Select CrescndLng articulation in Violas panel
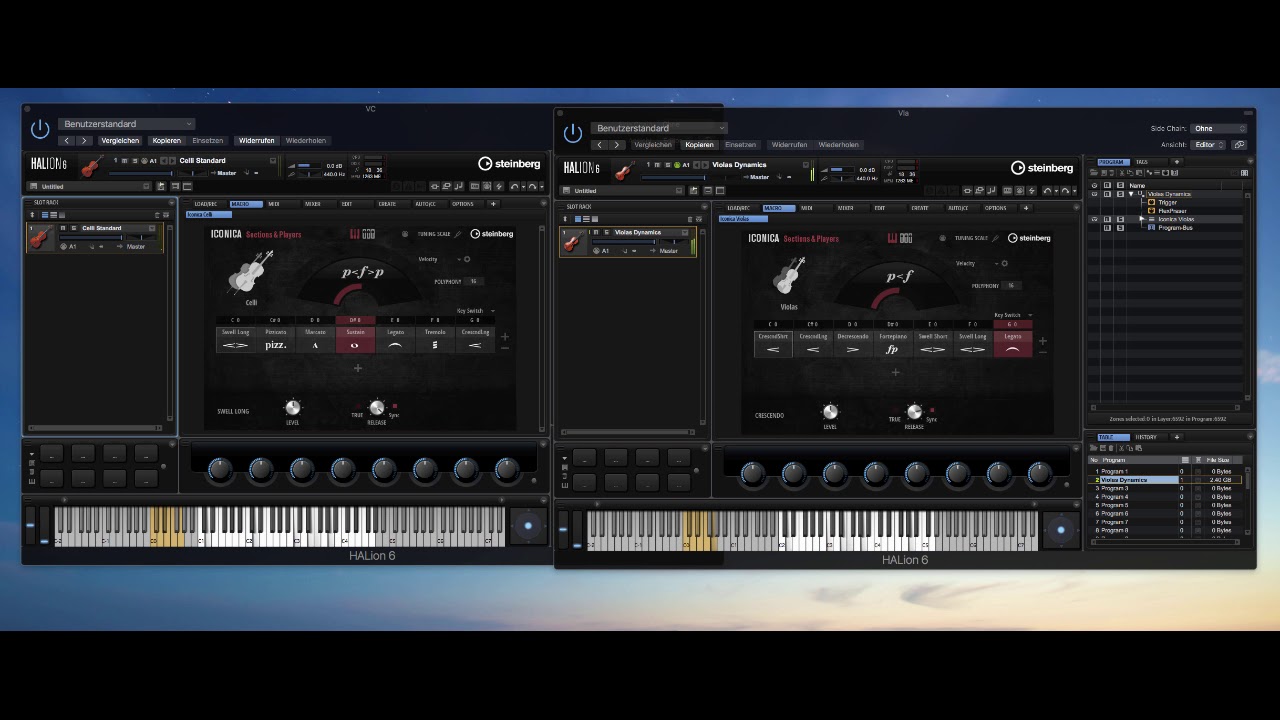1280x720 pixels. tap(813, 344)
